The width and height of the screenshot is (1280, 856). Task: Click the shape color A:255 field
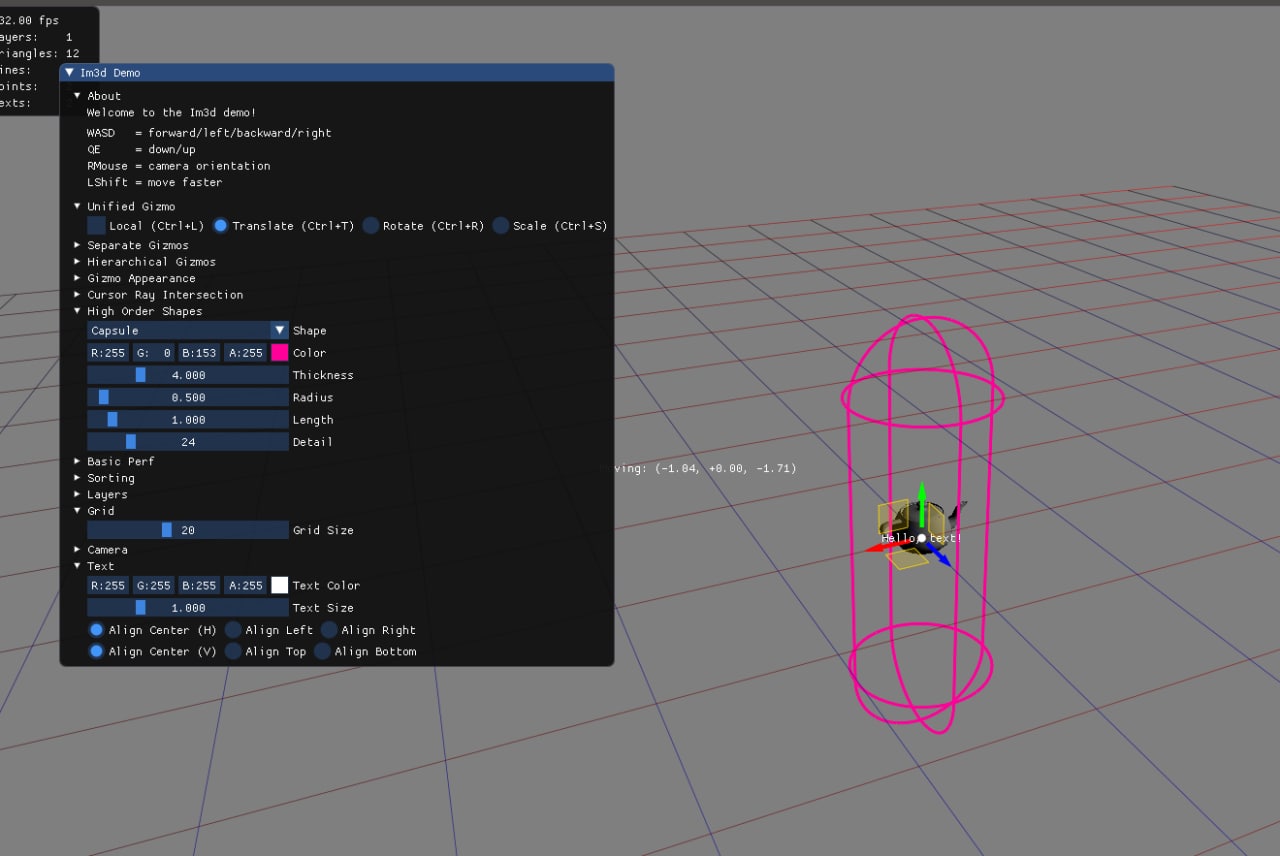(246, 353)
